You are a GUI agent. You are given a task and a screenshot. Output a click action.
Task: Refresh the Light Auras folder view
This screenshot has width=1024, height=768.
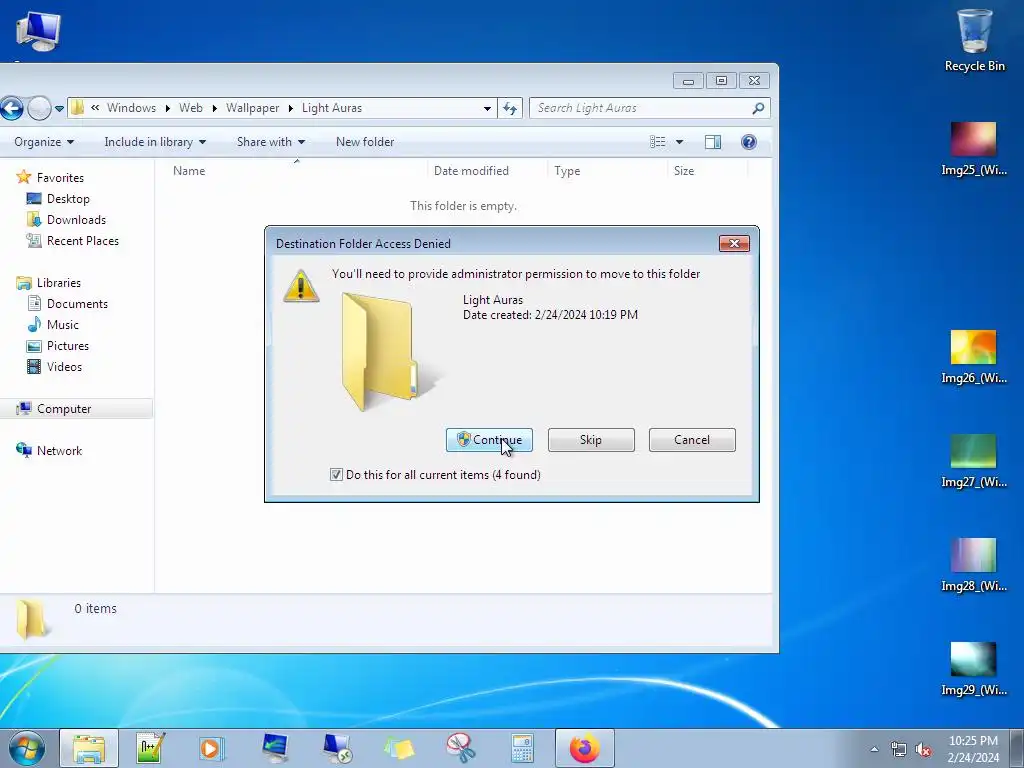pos(510,108)
